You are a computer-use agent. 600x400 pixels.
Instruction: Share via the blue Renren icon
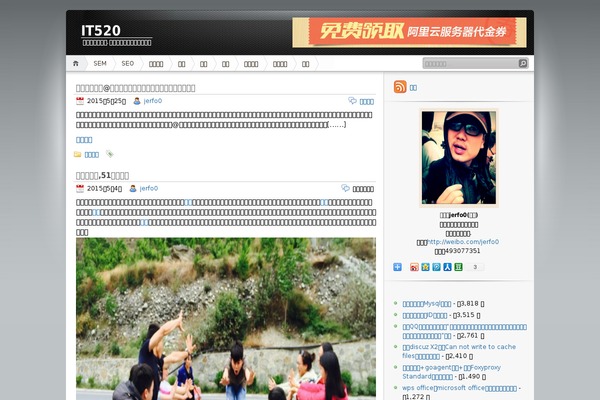[x=447, y=267]
